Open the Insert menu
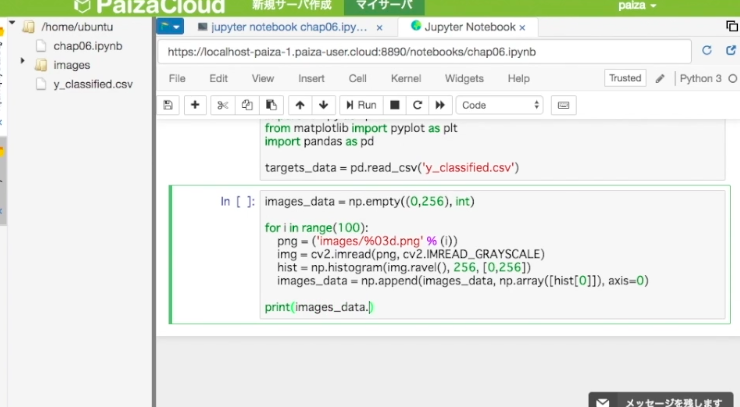Image resolution: width=740 pixels, height=407 pixels. coord(311,78)
